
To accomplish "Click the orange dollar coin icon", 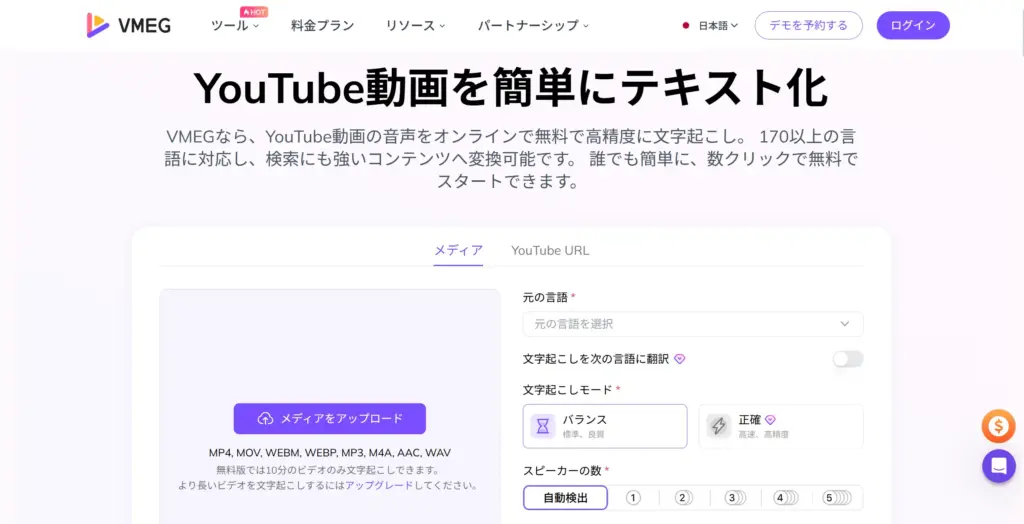I will 997,427.
